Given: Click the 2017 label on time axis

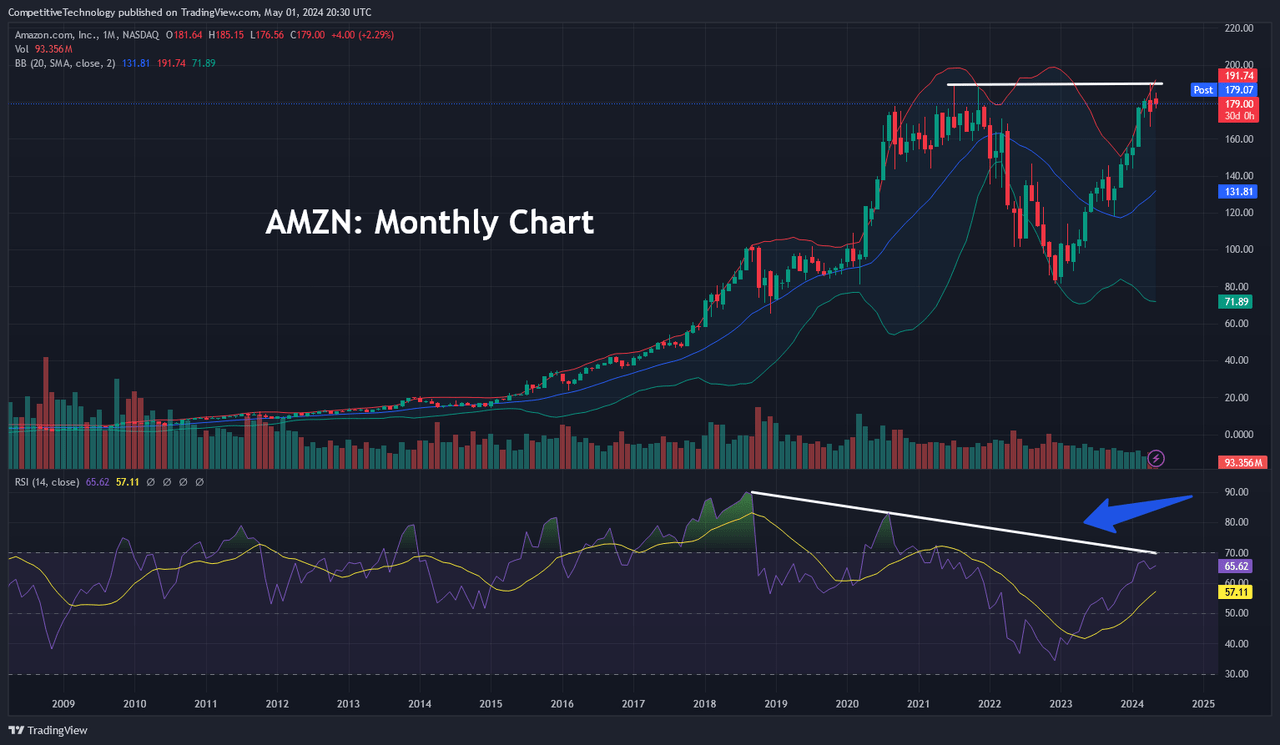Looking at the screenshot, I should [633, 704].
